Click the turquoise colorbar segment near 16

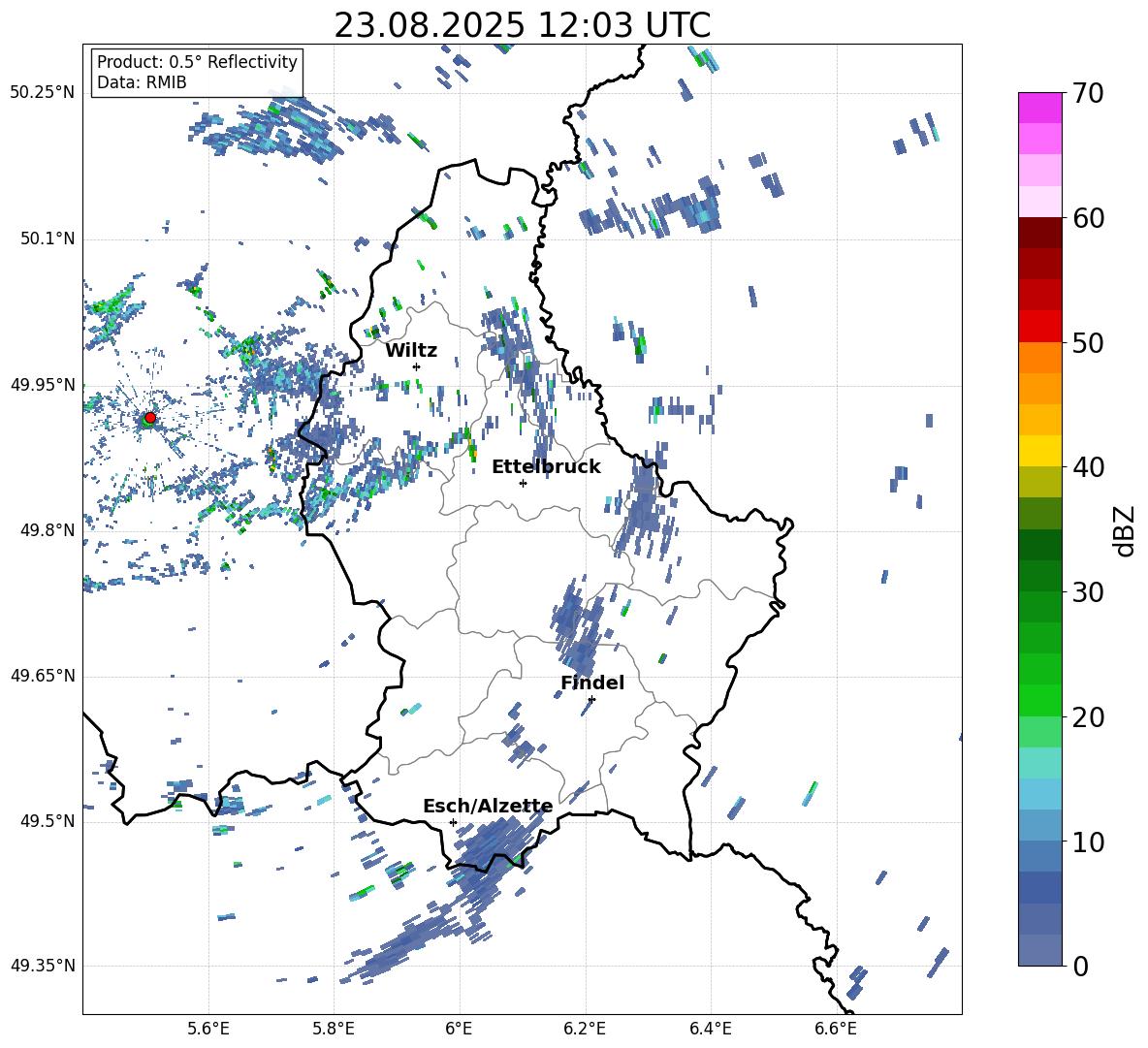tap(1039, 763)
